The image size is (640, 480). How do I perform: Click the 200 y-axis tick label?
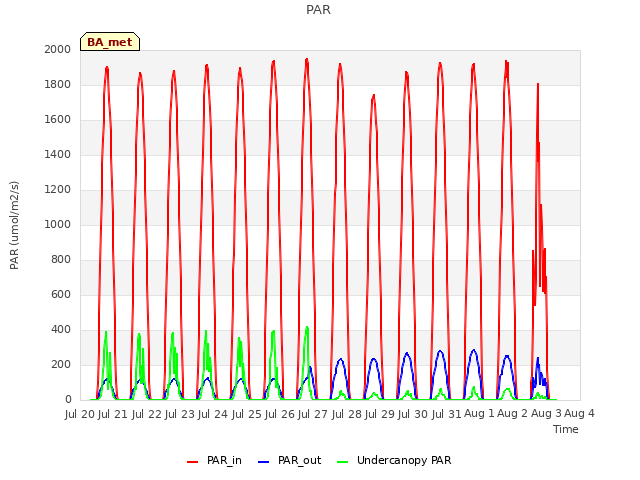(x=61, y=364)
